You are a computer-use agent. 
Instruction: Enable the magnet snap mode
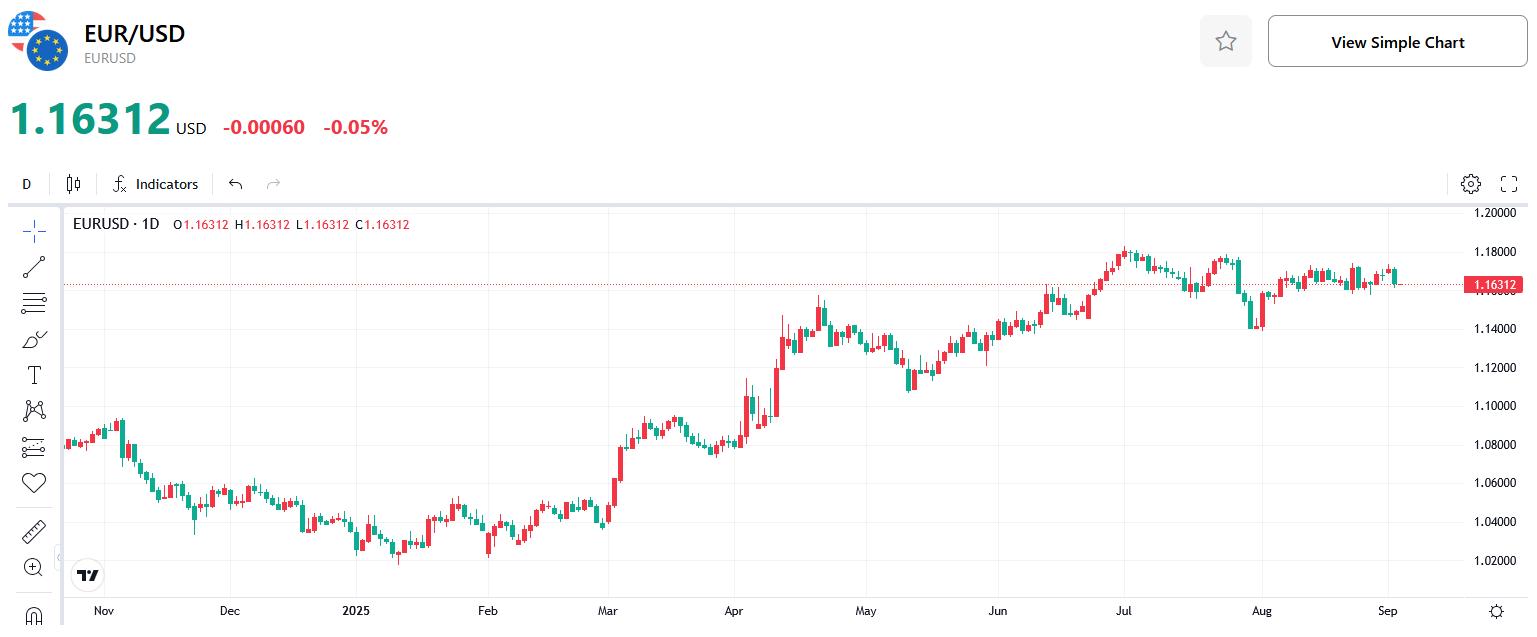pos(33,615)
